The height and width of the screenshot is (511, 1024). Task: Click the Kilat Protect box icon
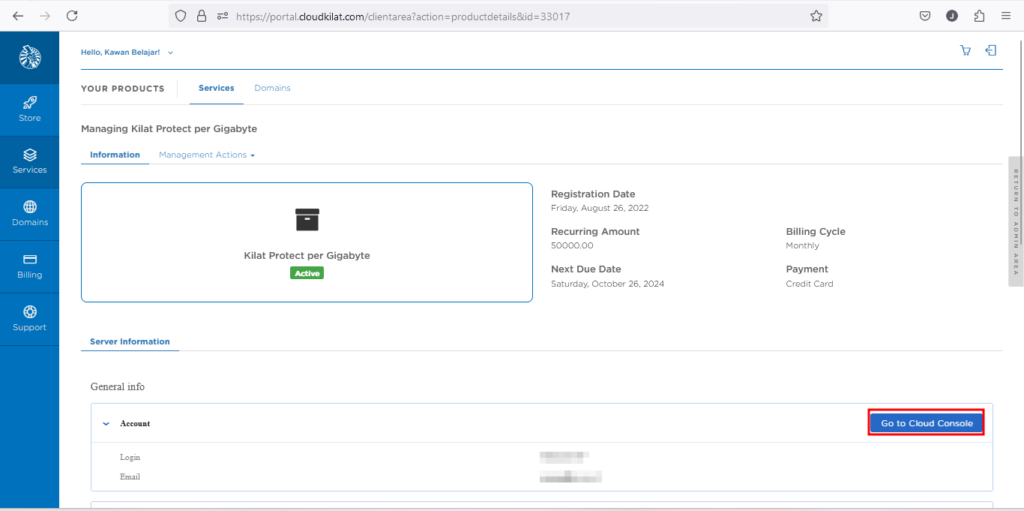tap(307, 220)
